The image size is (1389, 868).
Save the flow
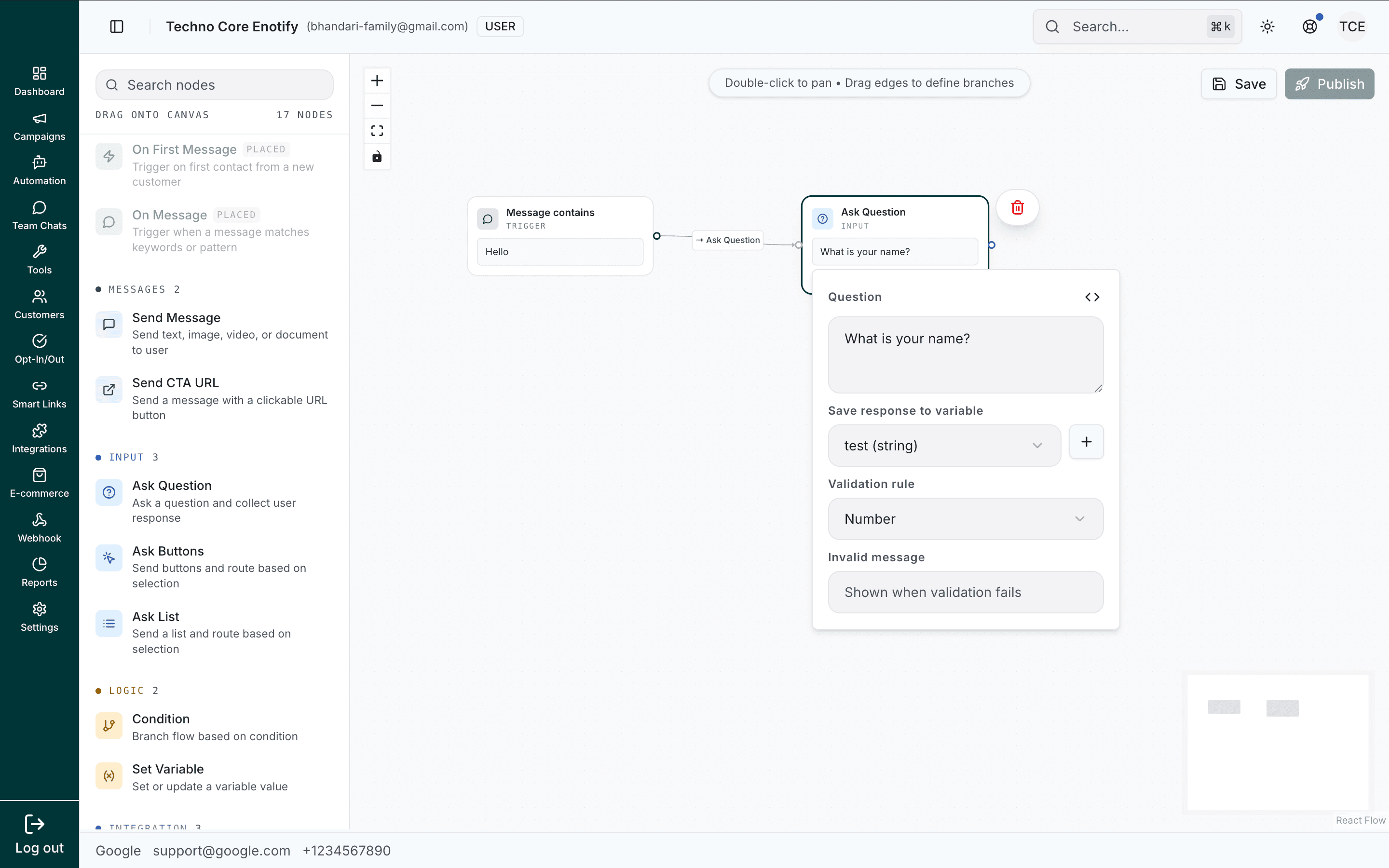1239,84
